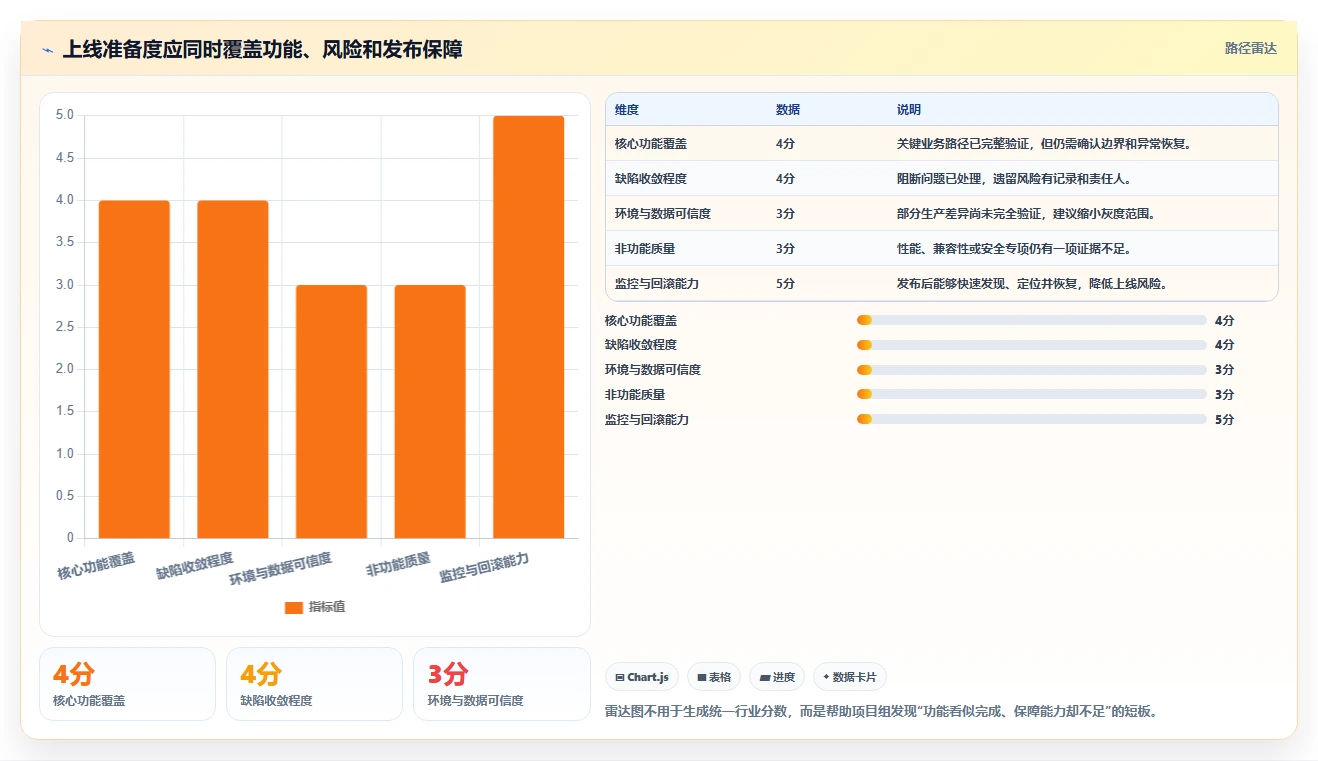The height and width of the screenshot is (761, 1318).
Task: Click the slide title 上线准备度应同时覆盖功能、风险和发布保障
Action: point(263,49)
